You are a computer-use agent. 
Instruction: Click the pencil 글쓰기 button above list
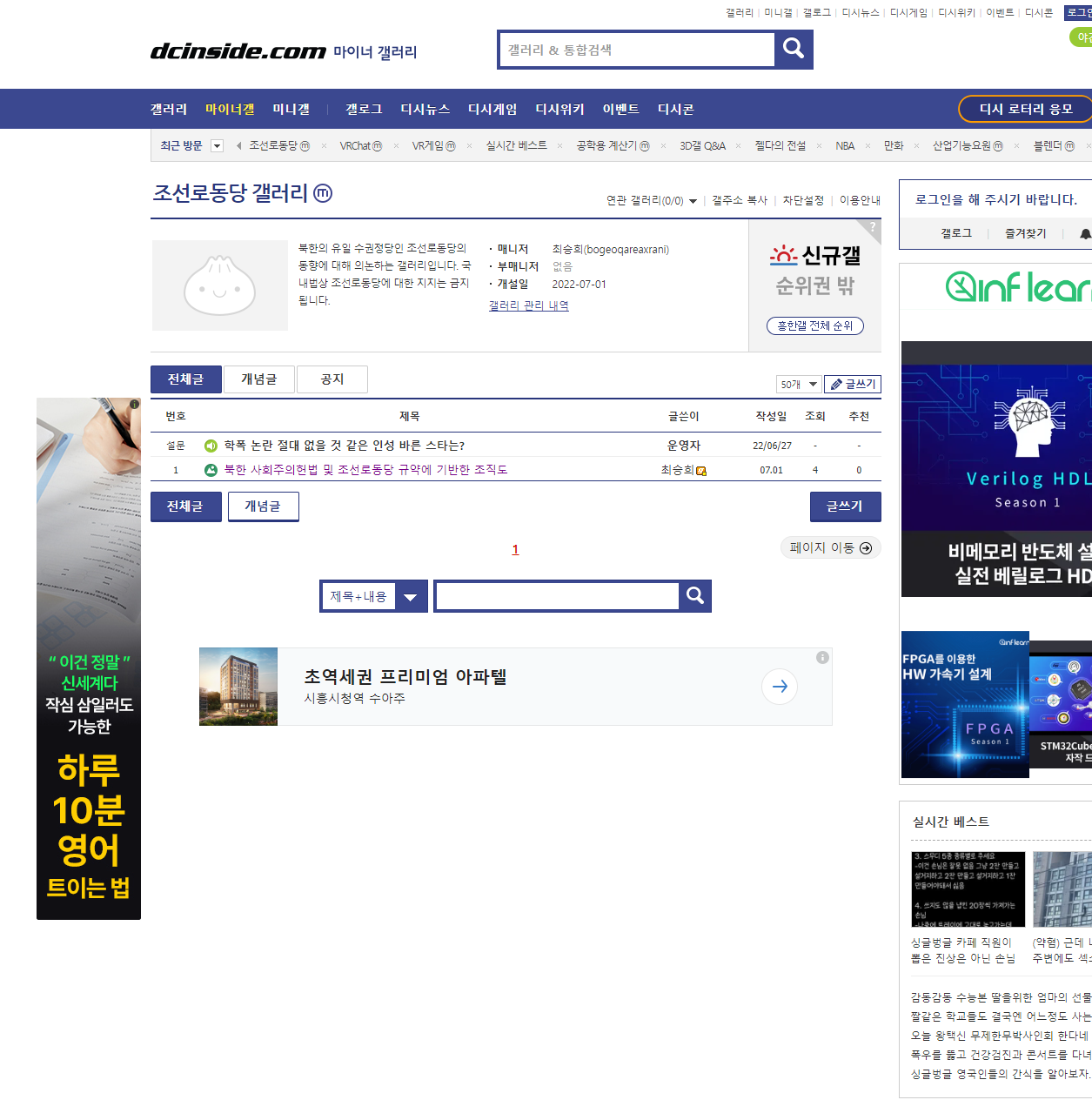pyautogui.click(x=853, y=384)
